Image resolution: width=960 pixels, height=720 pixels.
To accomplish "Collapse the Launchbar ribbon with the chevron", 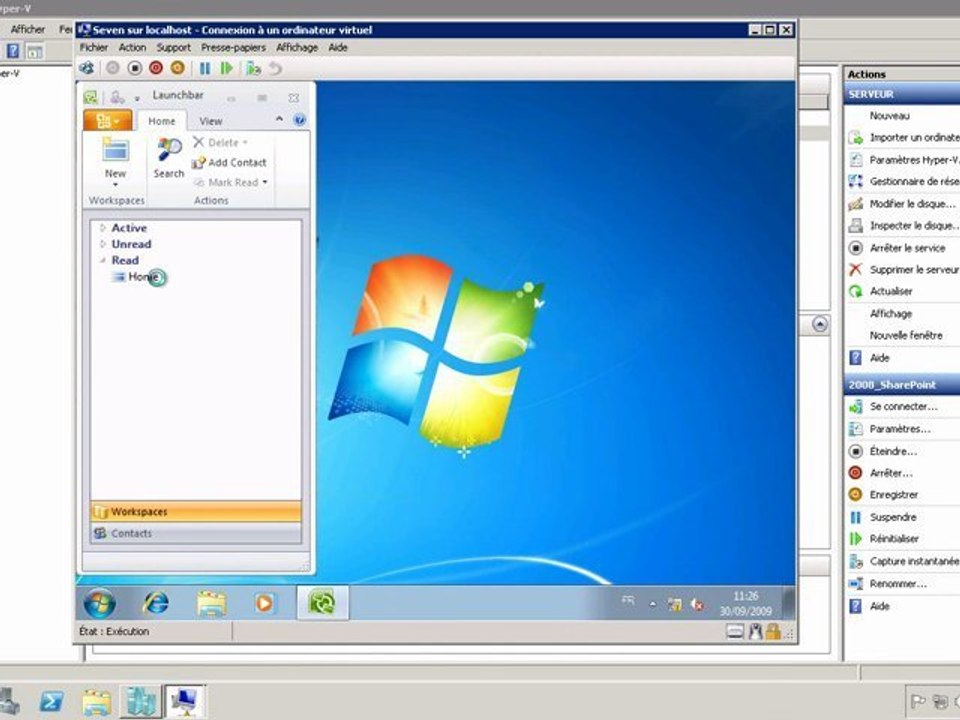I will point(279,119).
